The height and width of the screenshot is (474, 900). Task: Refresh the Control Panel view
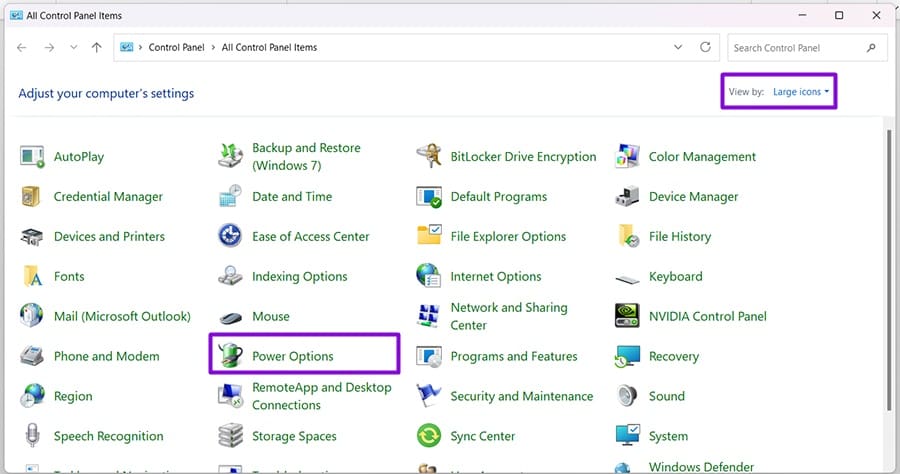point(705,47)
